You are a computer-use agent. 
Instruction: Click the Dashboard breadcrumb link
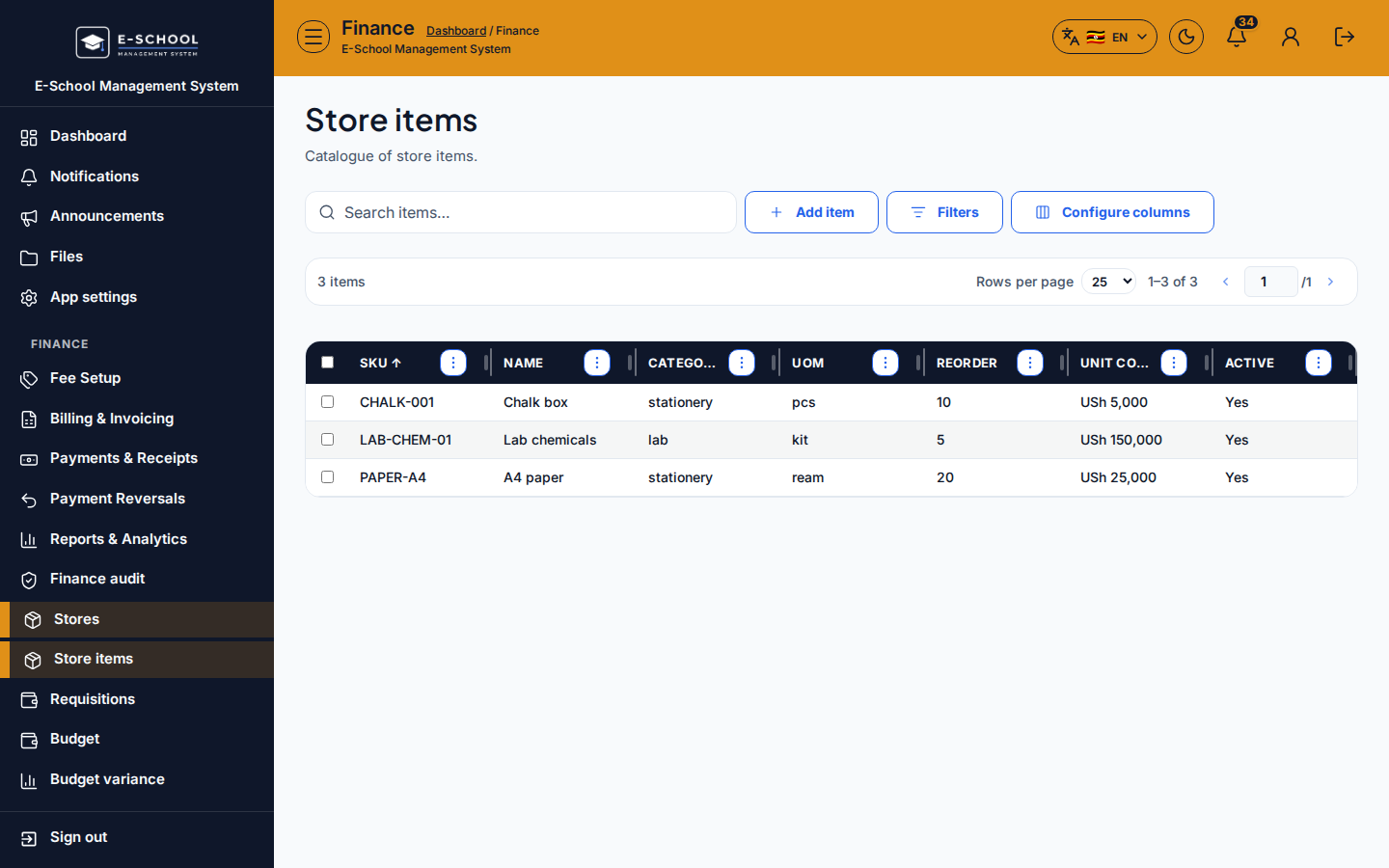pyautogui.click(x=456, y=31)
